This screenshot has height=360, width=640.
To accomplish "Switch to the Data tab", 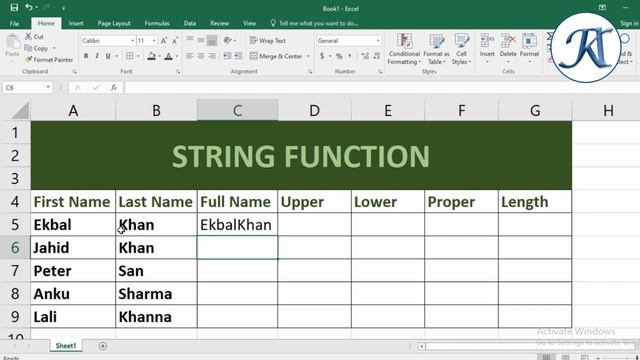I will 190,23.
